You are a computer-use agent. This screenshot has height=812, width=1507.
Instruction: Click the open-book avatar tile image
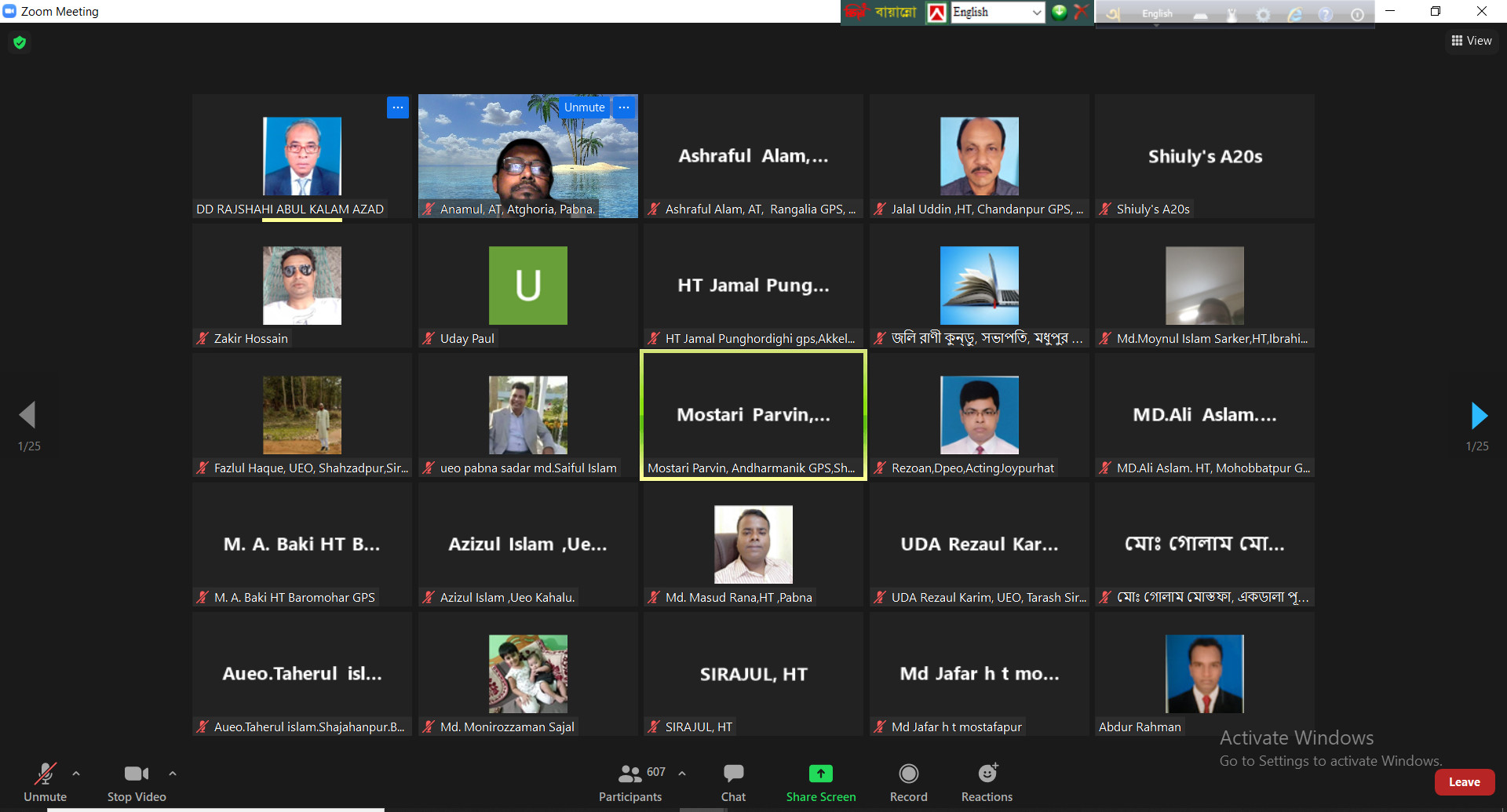pyautogui.click(x=980, y=286)
